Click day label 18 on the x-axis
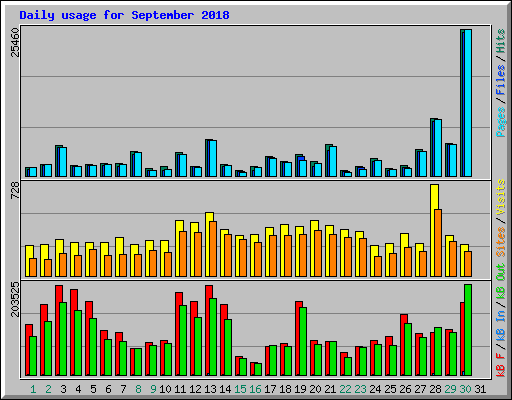Screen dimensions: 512x400 (x=285, y=389)
